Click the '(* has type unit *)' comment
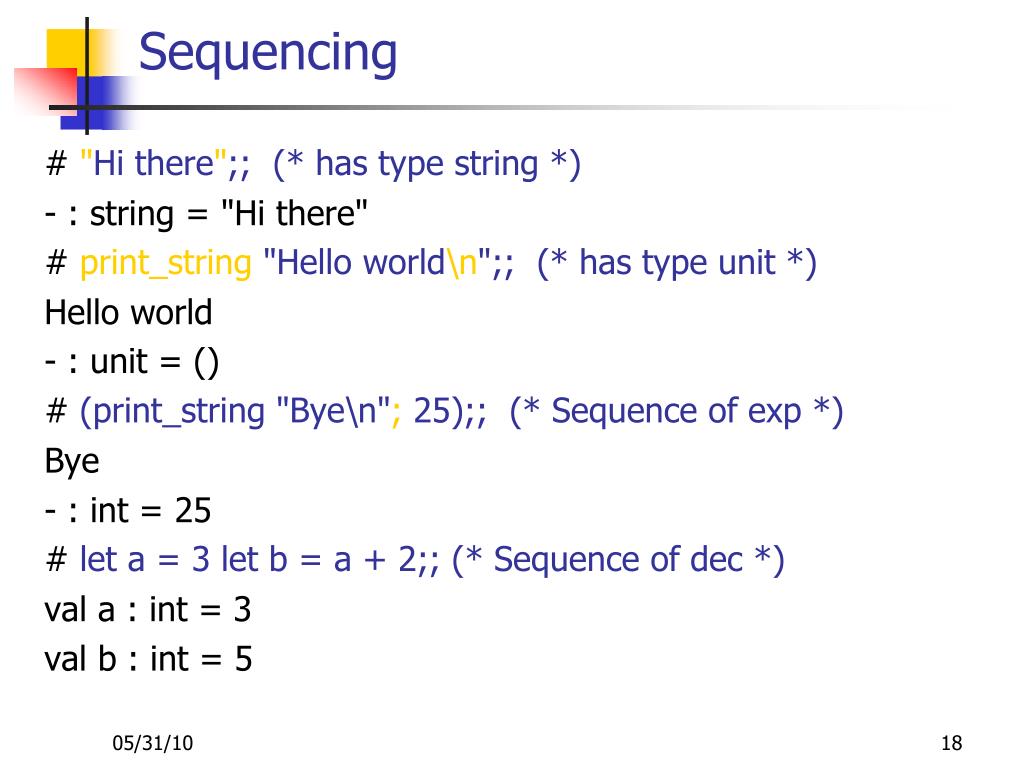The height and width of the screenshot is (768, 1024). (677, 264)
